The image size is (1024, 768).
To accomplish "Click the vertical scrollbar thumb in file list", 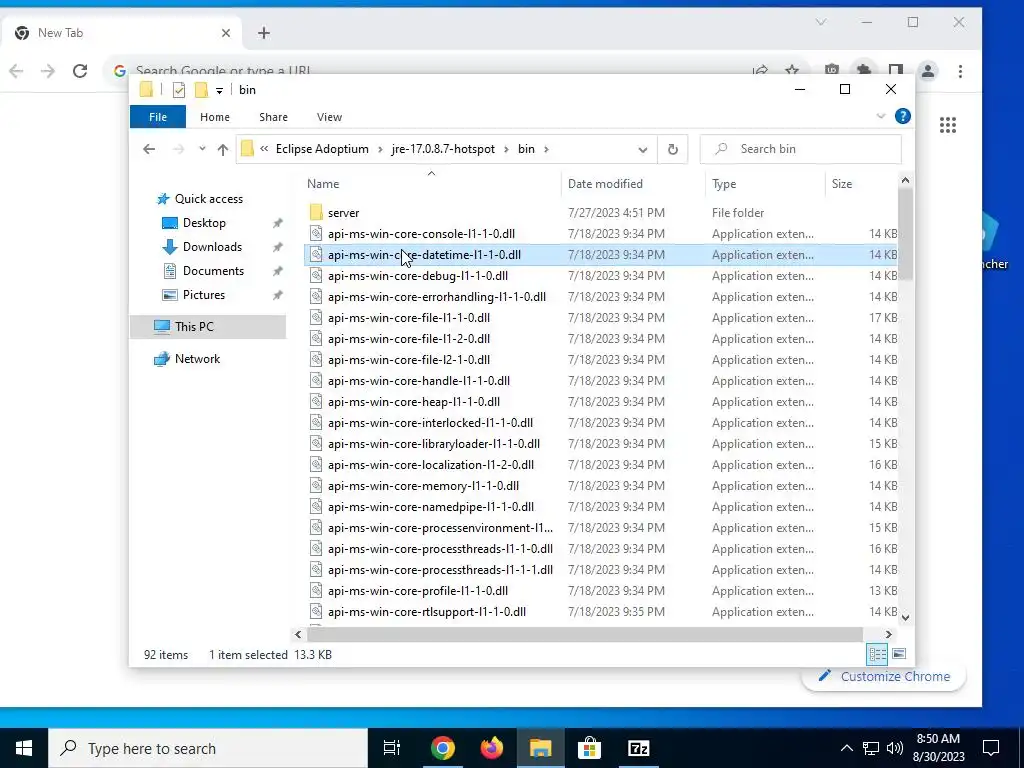I will (x=905, y=234).
